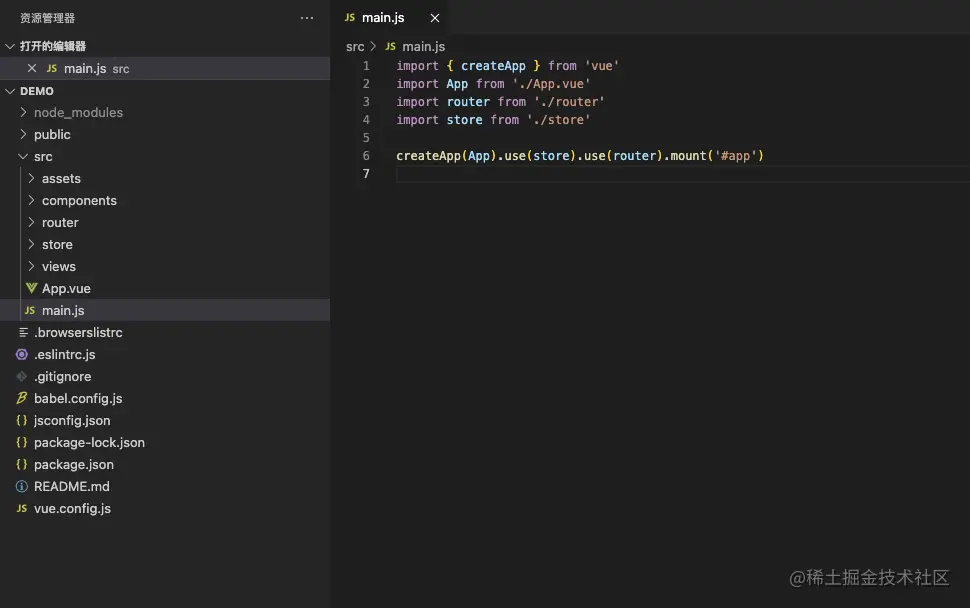This screenshot has width=970, height=608.
Task: Collapse the src folder chevron
Action: tap(23, 156)
